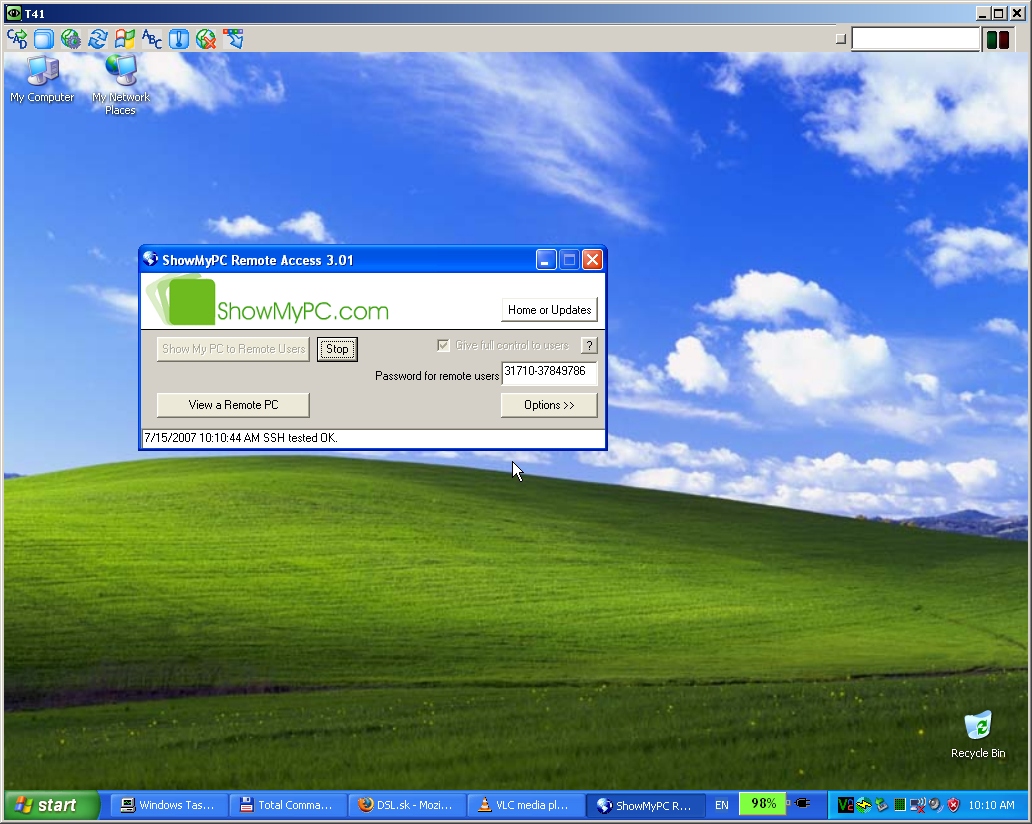Select ShowMyPC taskbar item

click(x=645, y=805)
